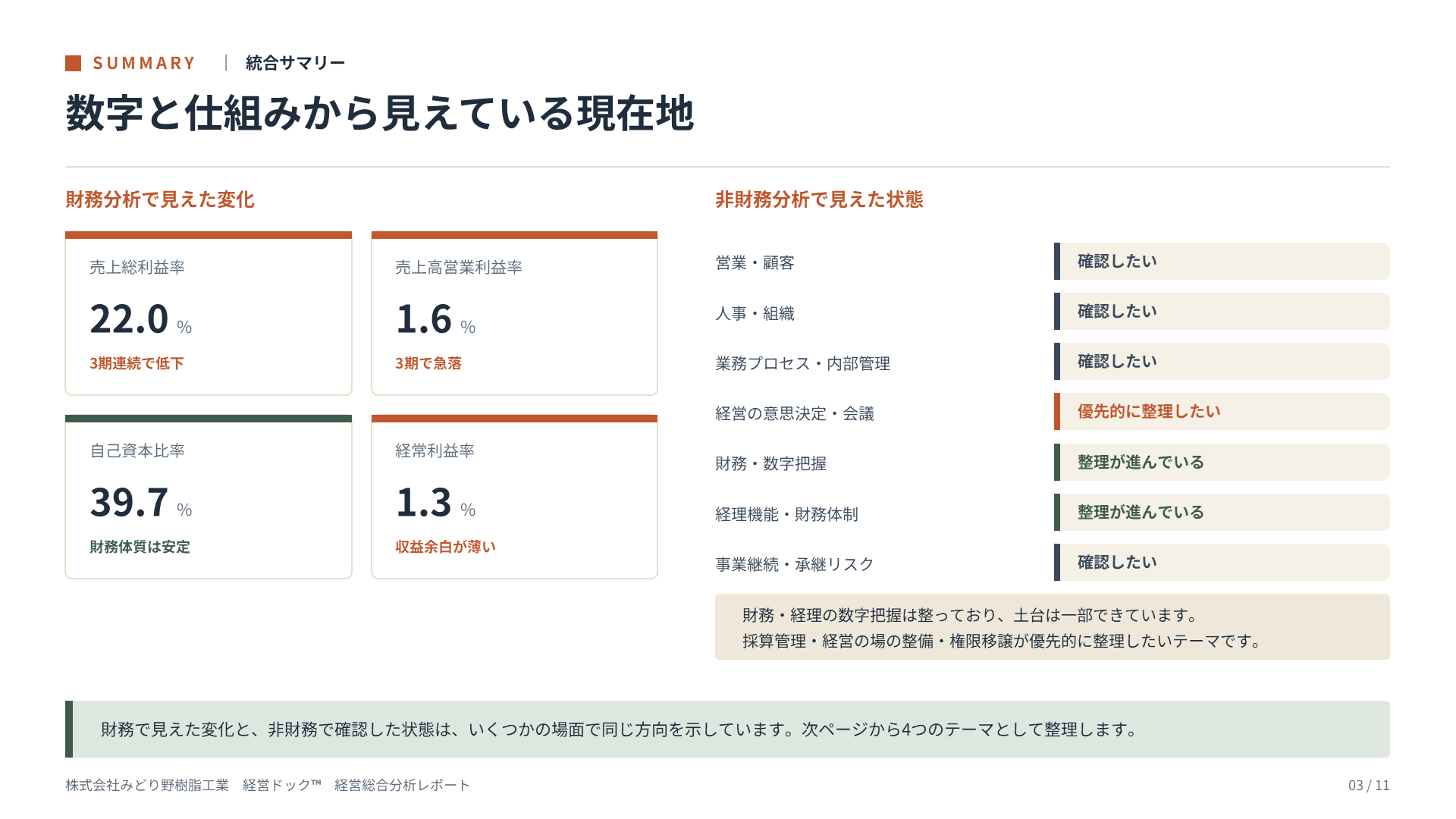
Task: Click the 3期連続で低下 note
Action: click(x=136, y=363)
